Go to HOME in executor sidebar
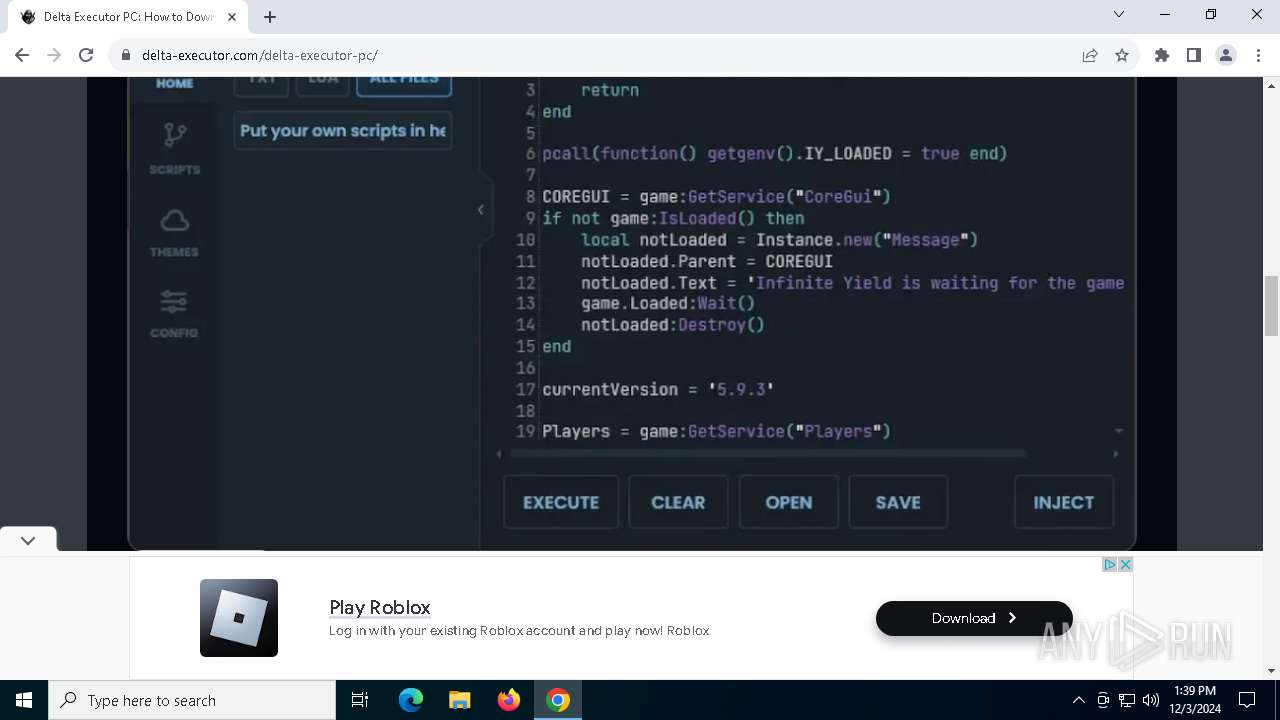Viewport: 1280px width, 720px height. 174,83
